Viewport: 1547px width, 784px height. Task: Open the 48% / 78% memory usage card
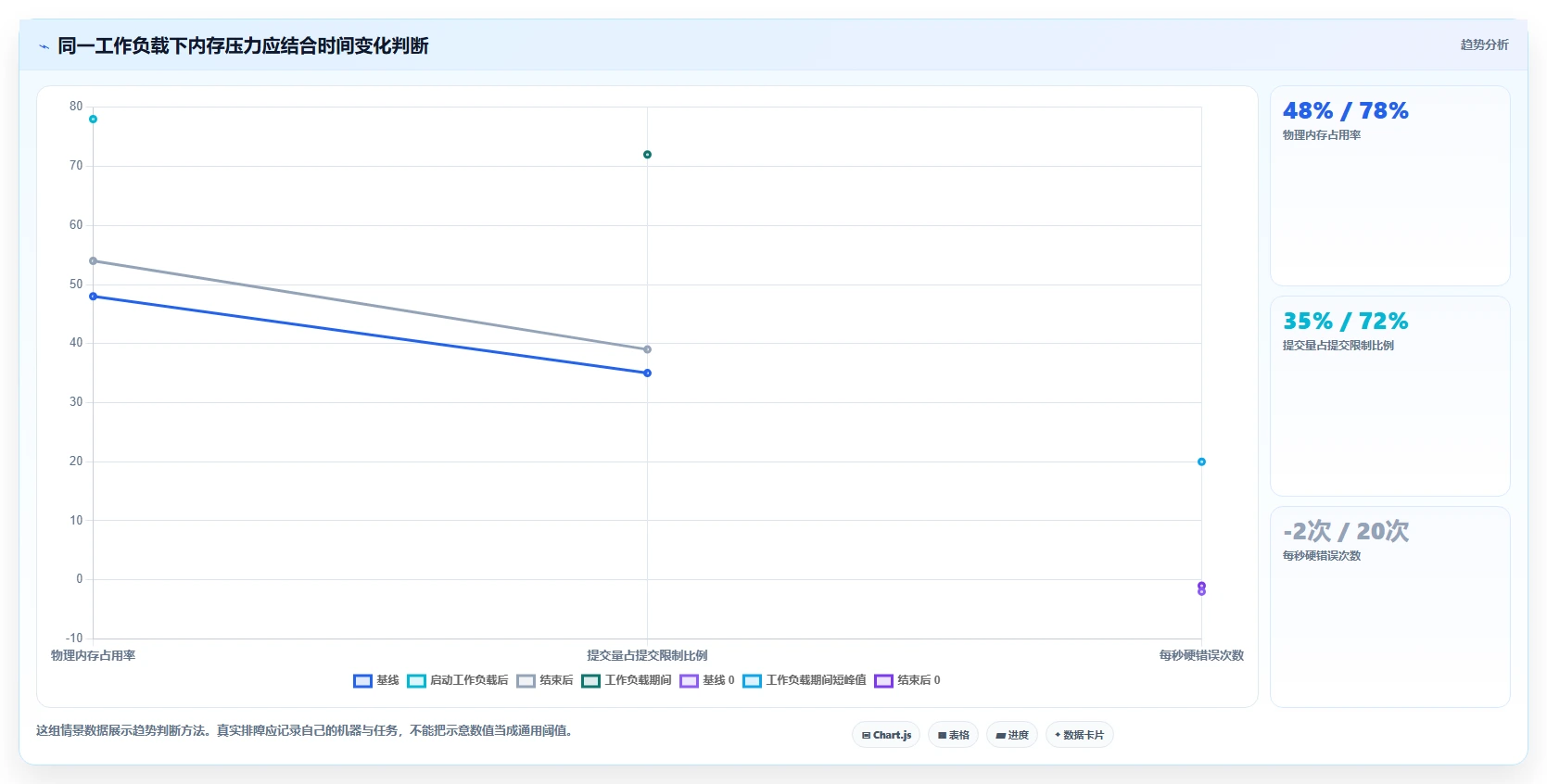pos(1389,185)
